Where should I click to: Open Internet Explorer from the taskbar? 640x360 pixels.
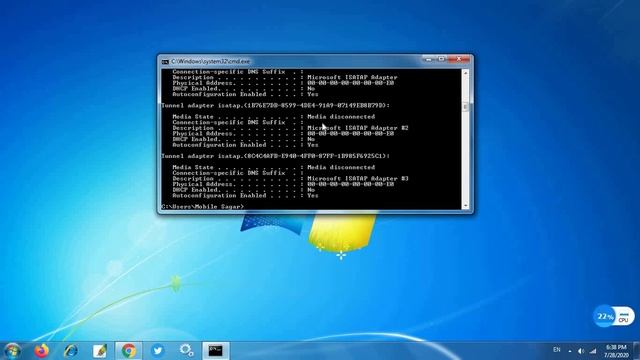71,351
